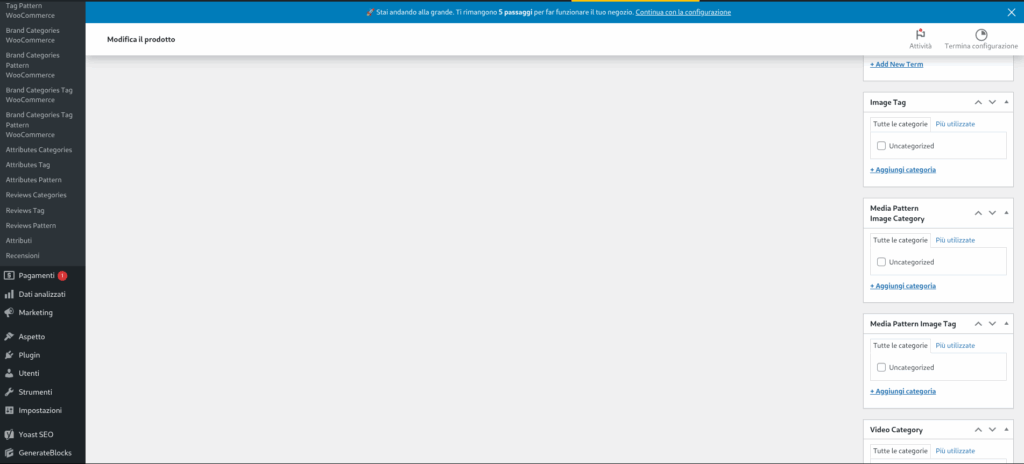1024x464 pixels.
Task: Click the Impostazioni settings icon
Action: 9,410
